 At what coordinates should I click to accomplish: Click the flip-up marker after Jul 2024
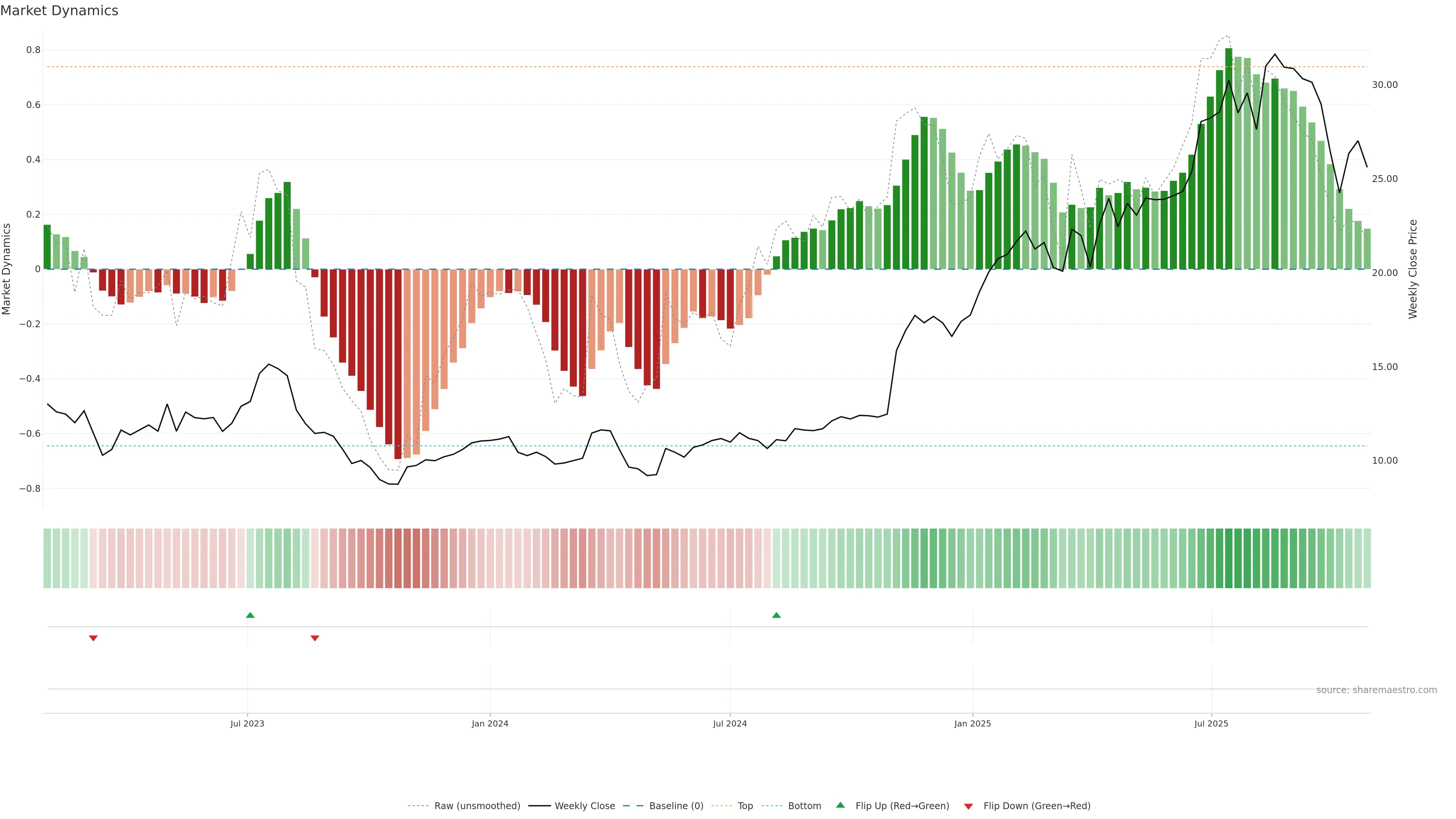(776, 615)
